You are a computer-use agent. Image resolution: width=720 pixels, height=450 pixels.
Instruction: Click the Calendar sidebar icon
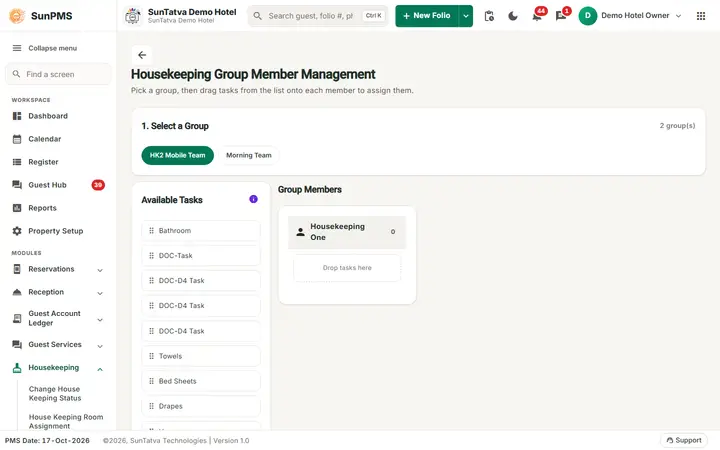pyautogui.click(x=17, y=139)
